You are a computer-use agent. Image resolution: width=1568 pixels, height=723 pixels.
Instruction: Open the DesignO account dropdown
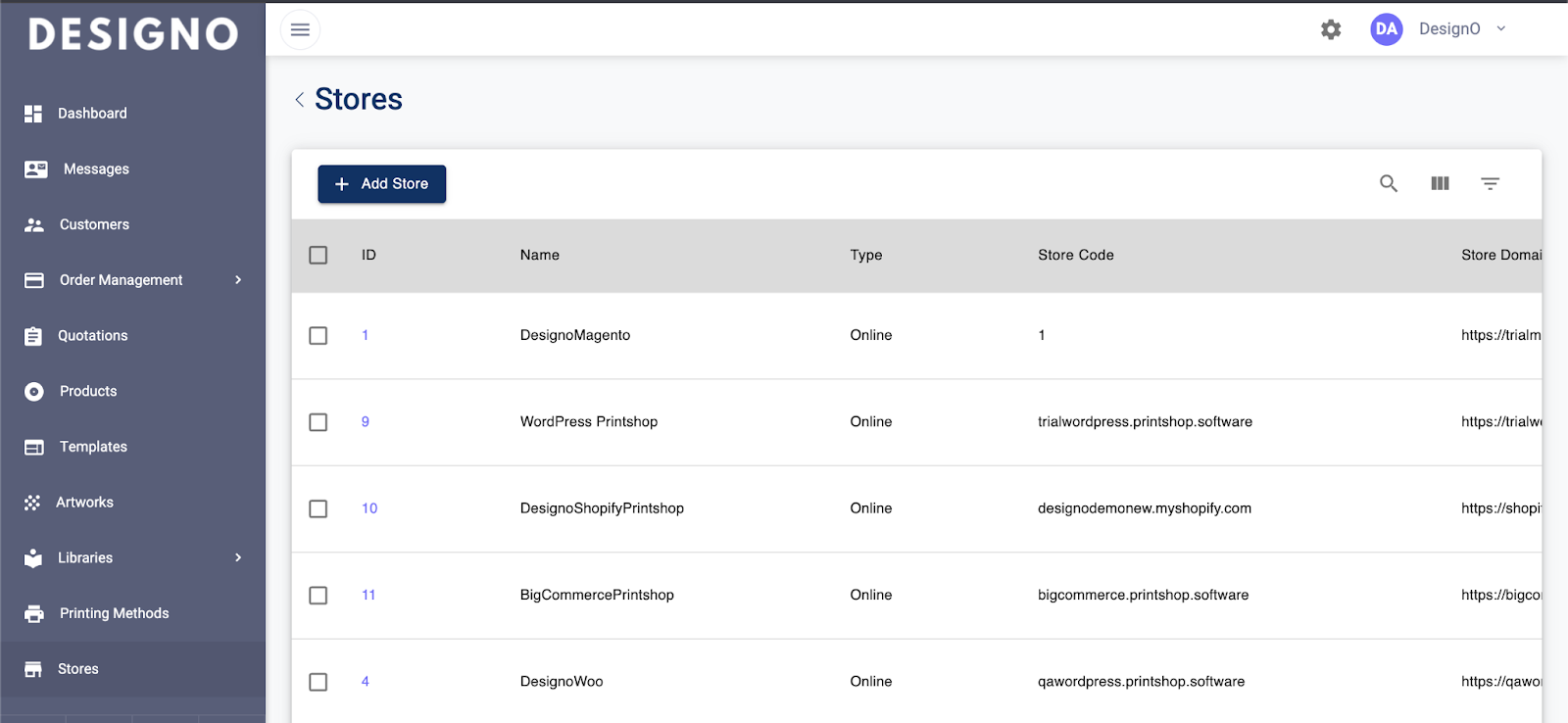[x=1499, y=29]
